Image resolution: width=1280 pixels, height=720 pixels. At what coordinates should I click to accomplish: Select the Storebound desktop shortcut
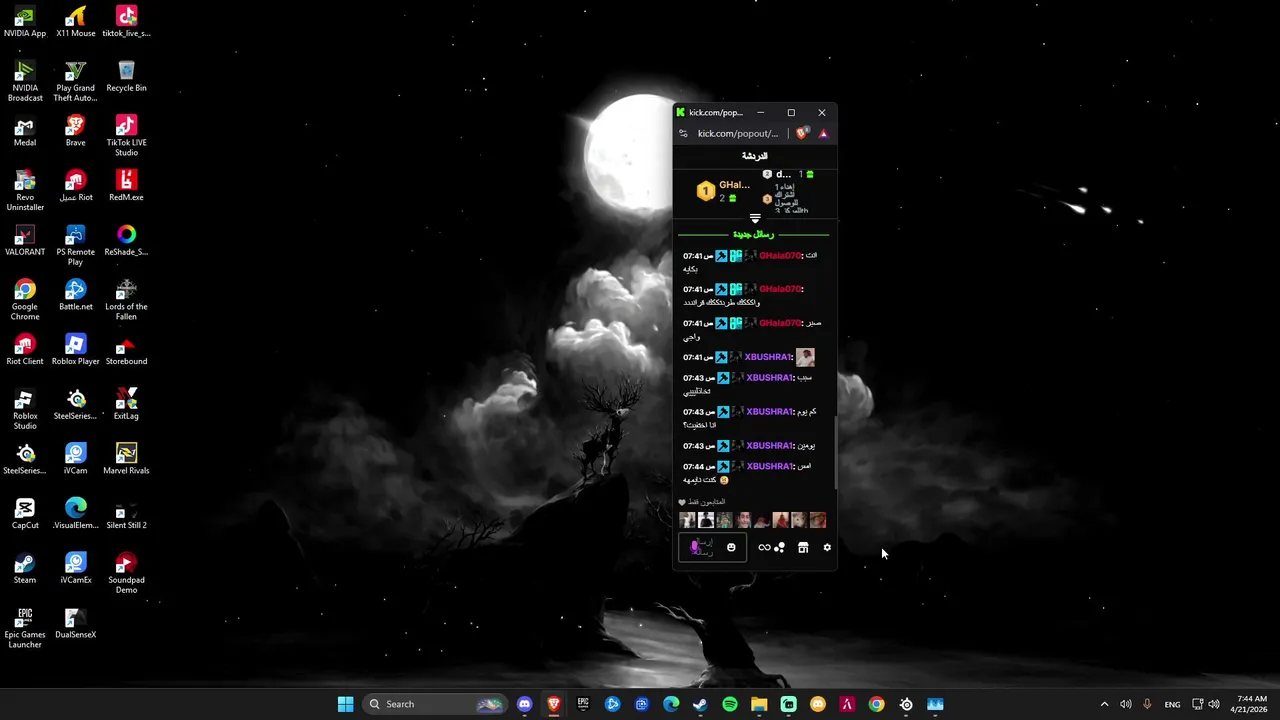pyautogui.click(x=126, y=350)
